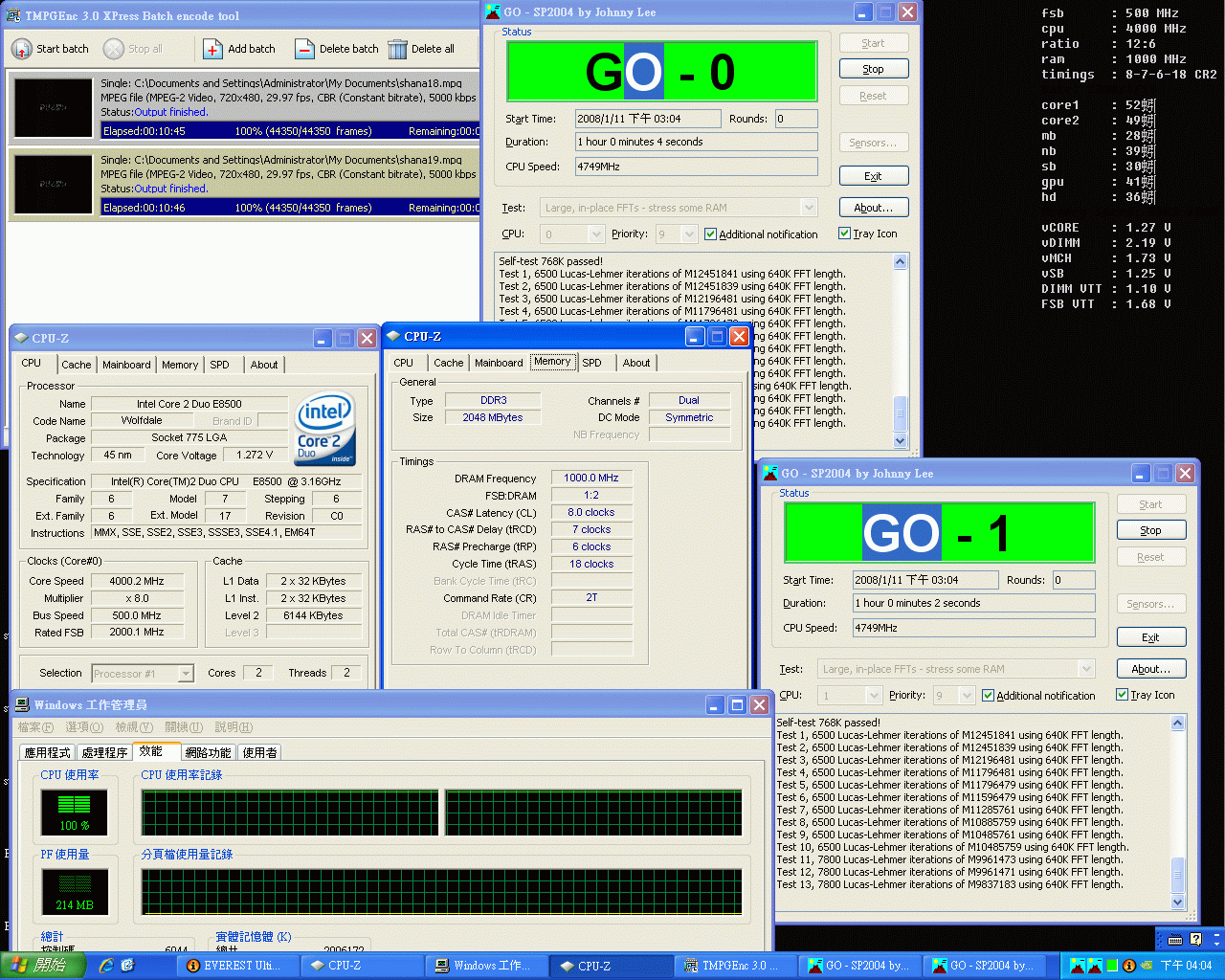Click Start batch icon in TMPGEnc toolbar
The width and height of the screenshot is (1225, 980).
pos(21,49)
